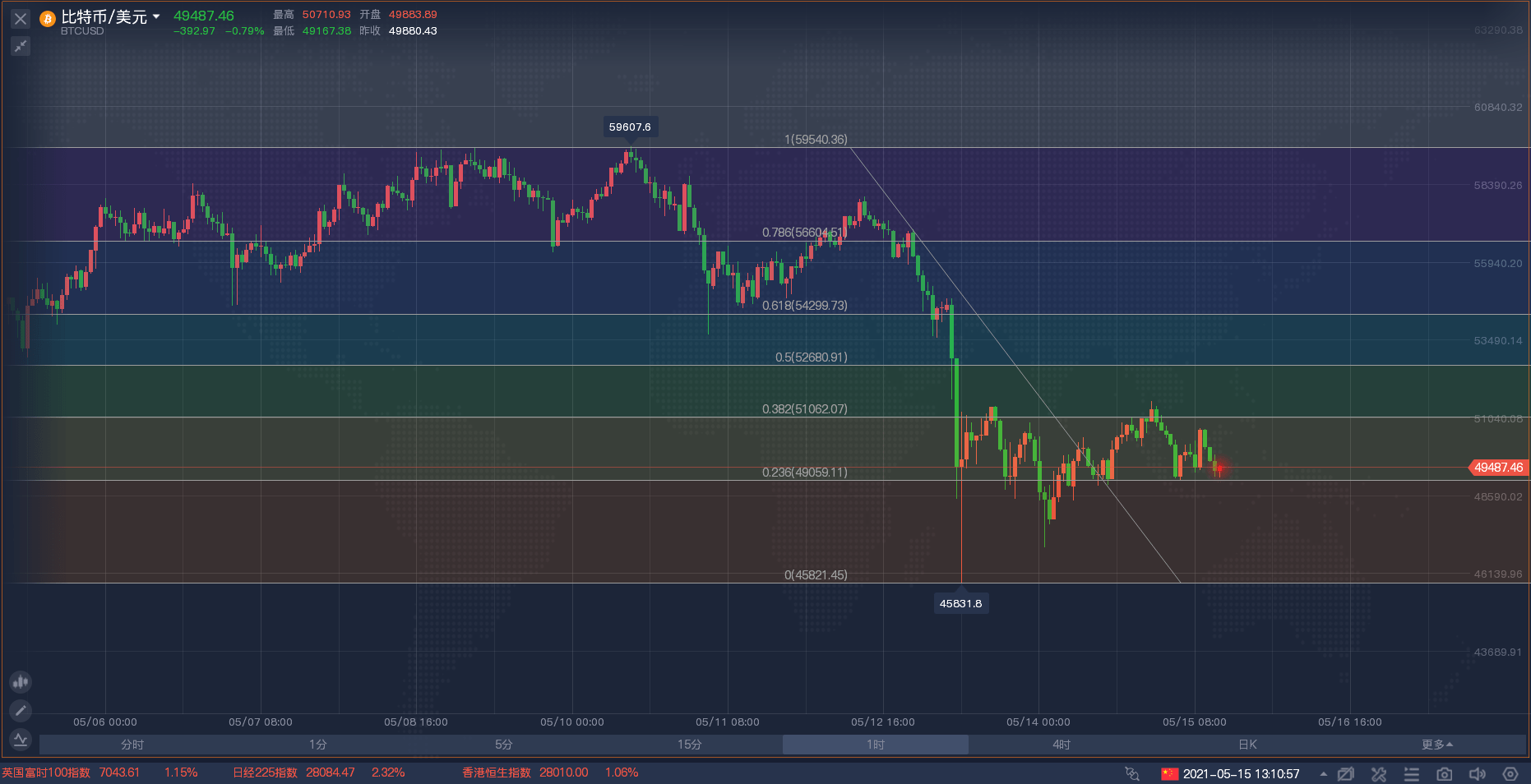Click the 59607.6 high price label

coord(630,127)
